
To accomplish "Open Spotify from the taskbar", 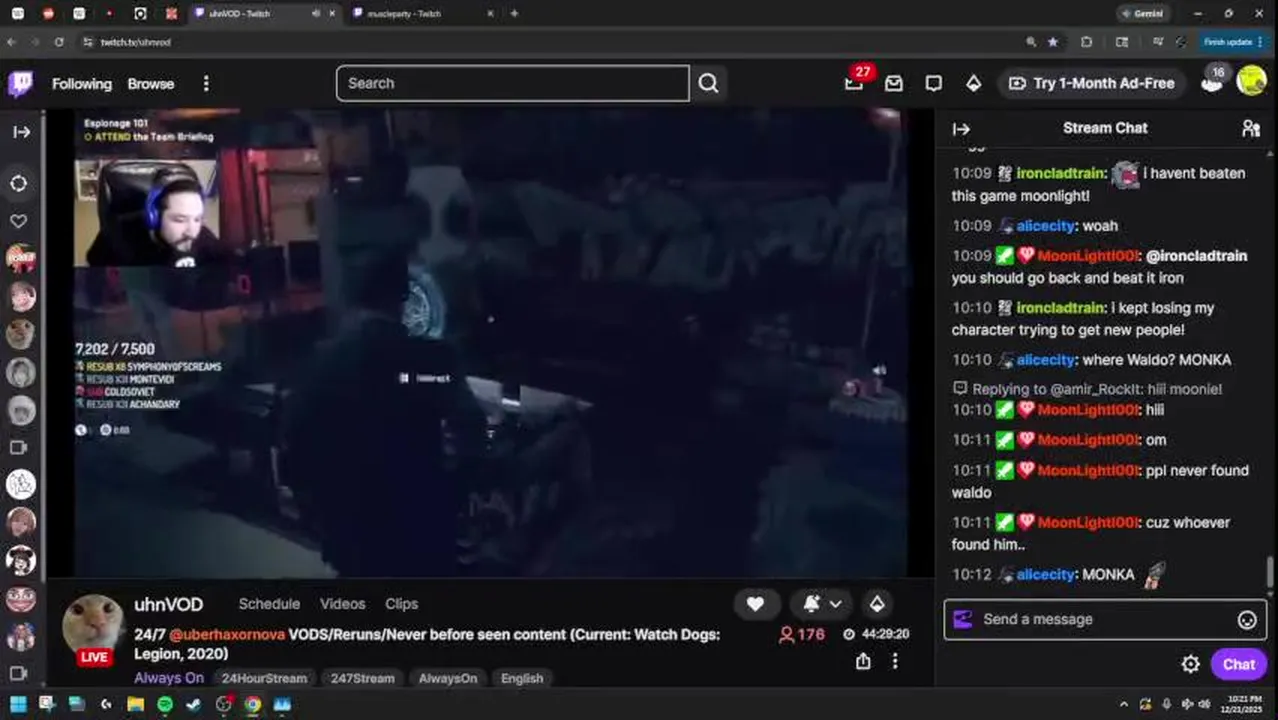I will [164, 704].
